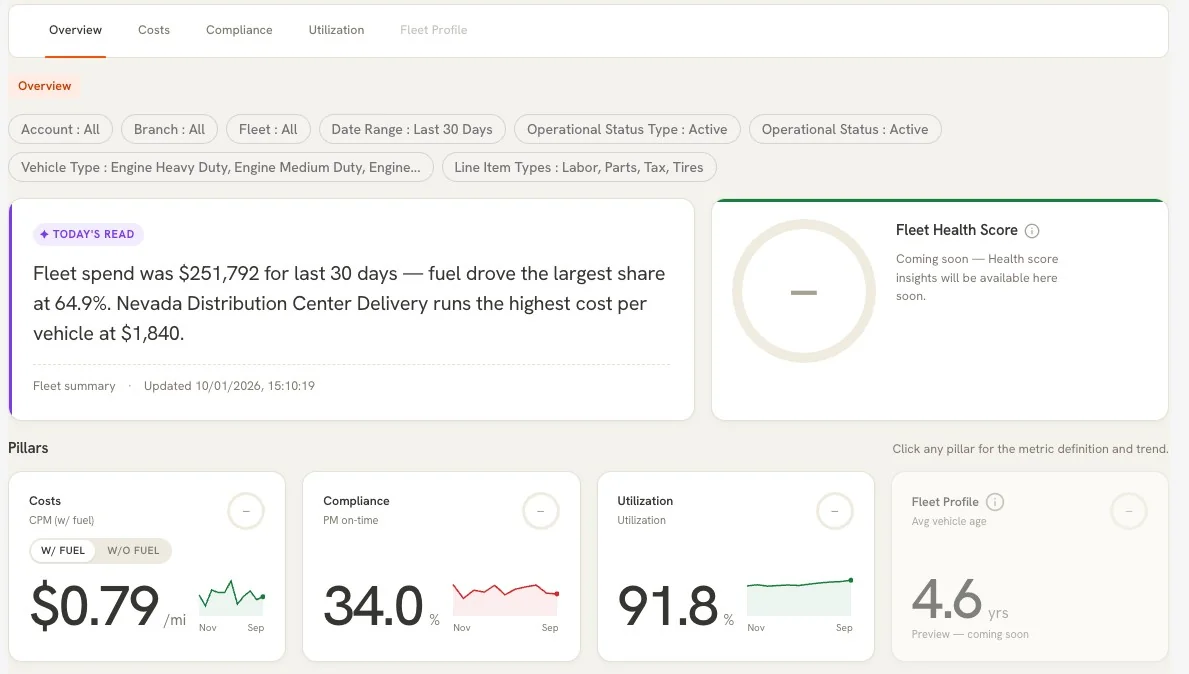Click the CPM (w/ fuel) subtitle

61,520
